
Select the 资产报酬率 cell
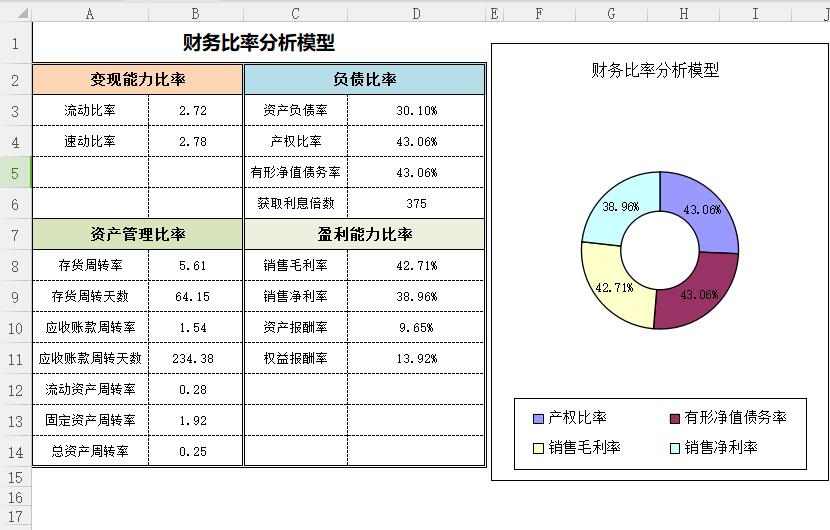point(295,327)
